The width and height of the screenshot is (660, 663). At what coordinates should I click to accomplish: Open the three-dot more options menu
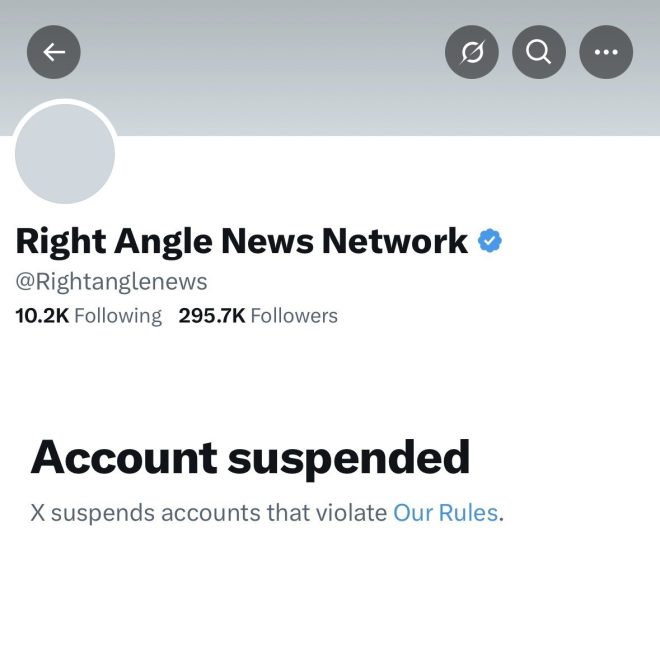click(x=607, y=52)
